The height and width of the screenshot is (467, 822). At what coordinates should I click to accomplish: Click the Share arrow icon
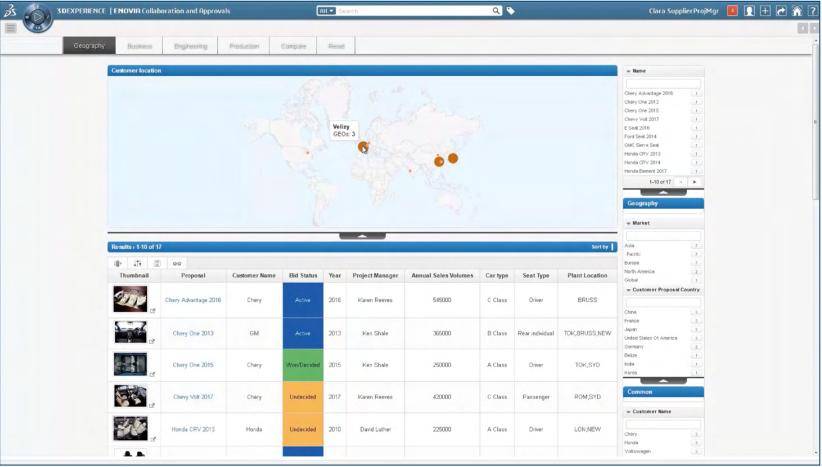pyautogui.click(x=781, y=11)
